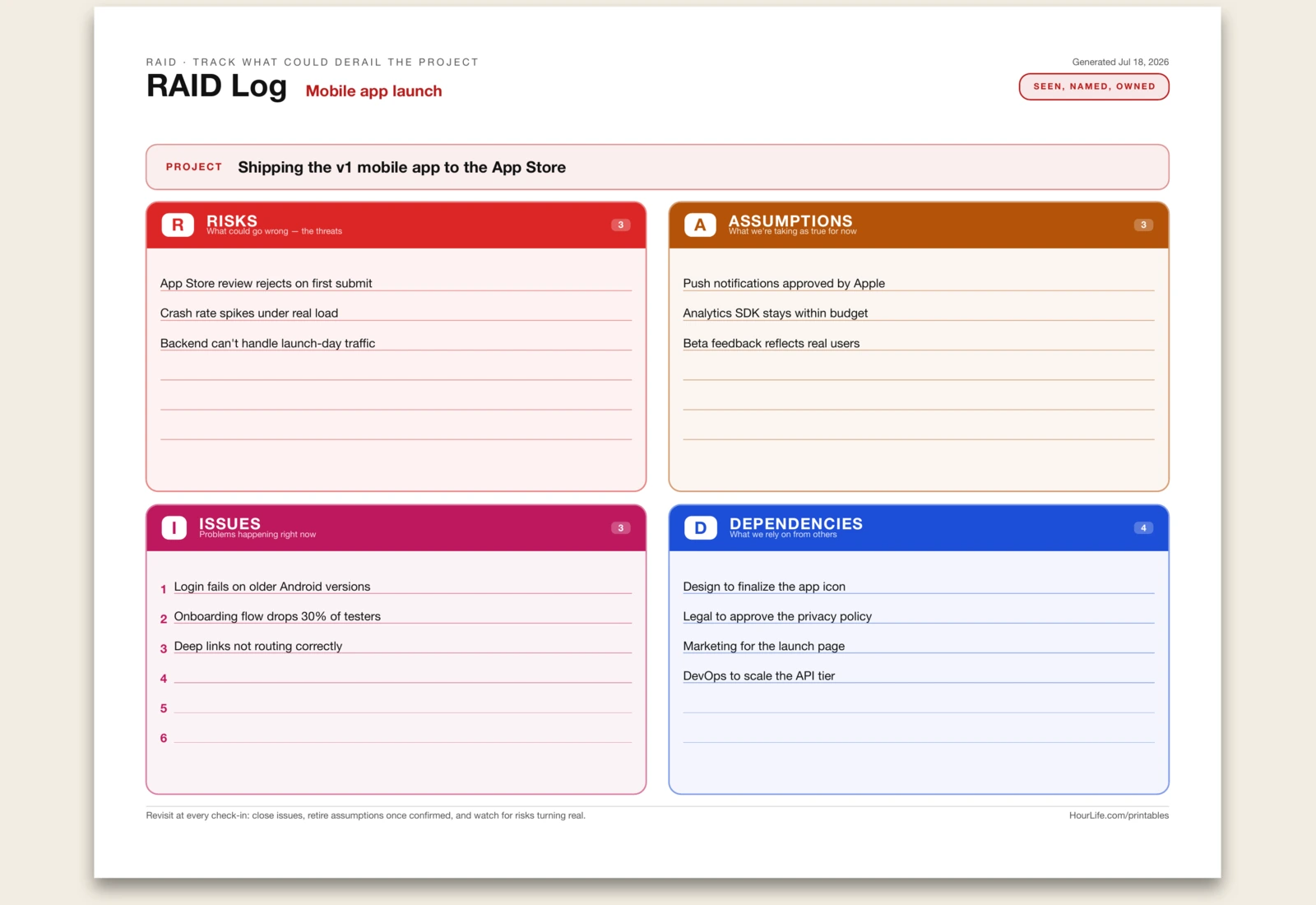The width and height of the screenshot is (1316, 905).
Task: Click 'Design to finalize the app icon'
Action: pyautogui.click(x=764, y=587)
